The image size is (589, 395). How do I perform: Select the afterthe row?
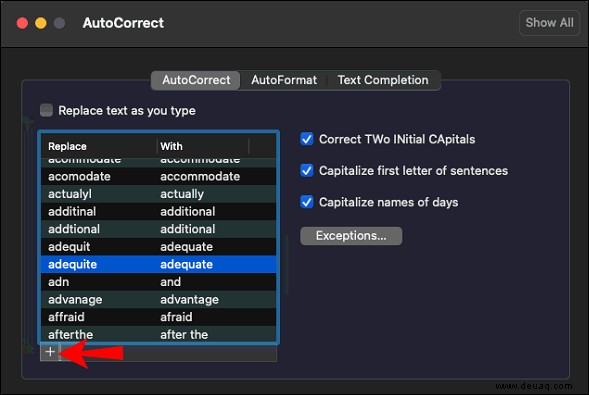click(159, 334)
